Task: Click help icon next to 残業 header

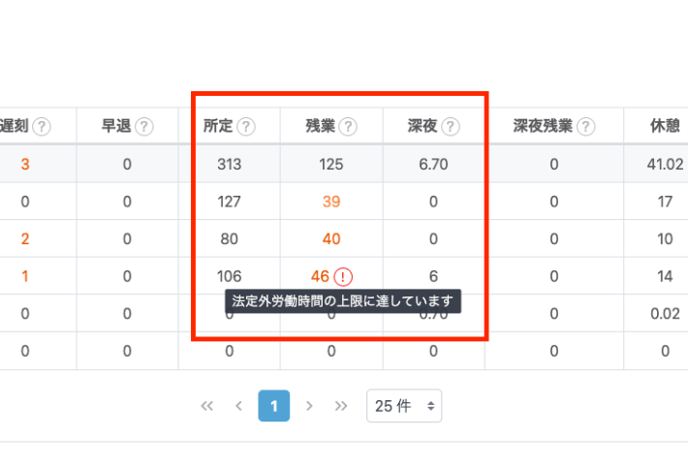Action: [x=348, y=127]
